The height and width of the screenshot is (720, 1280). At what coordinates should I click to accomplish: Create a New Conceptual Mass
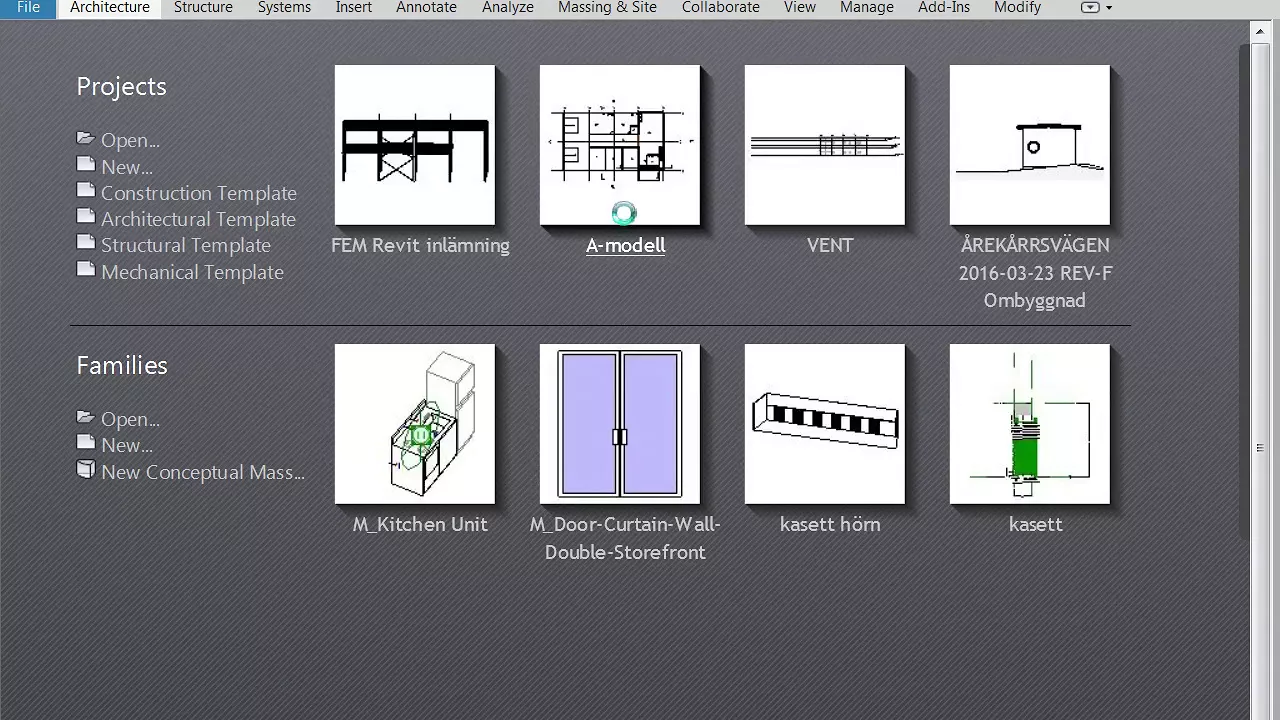pyautogui.click(x=203, y=472)
